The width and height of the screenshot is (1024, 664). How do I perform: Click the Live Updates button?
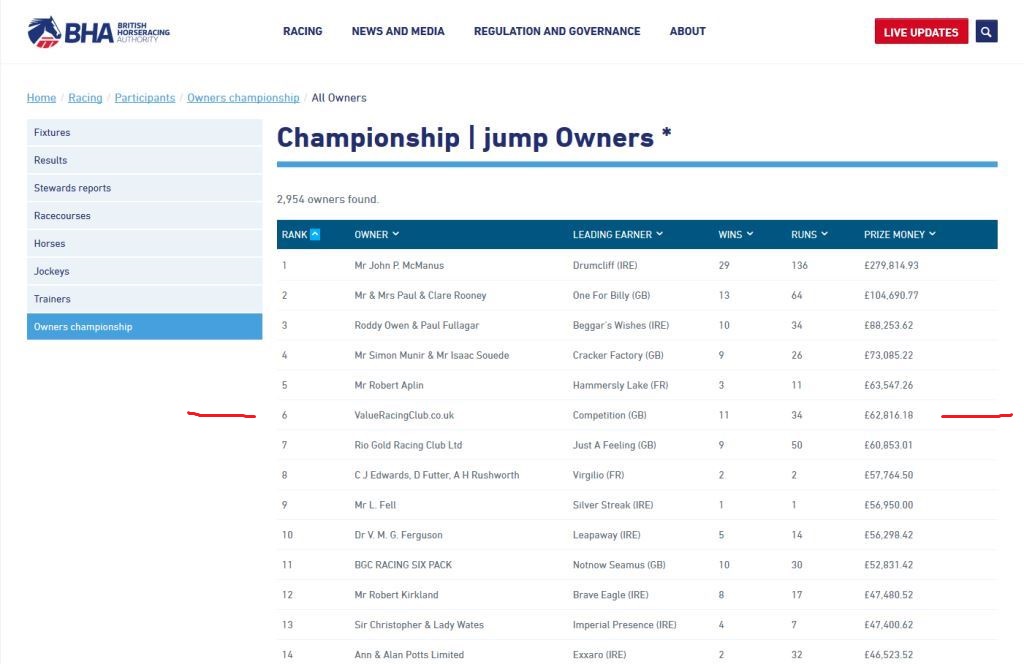pyautogui.click(x=921, y=31)
